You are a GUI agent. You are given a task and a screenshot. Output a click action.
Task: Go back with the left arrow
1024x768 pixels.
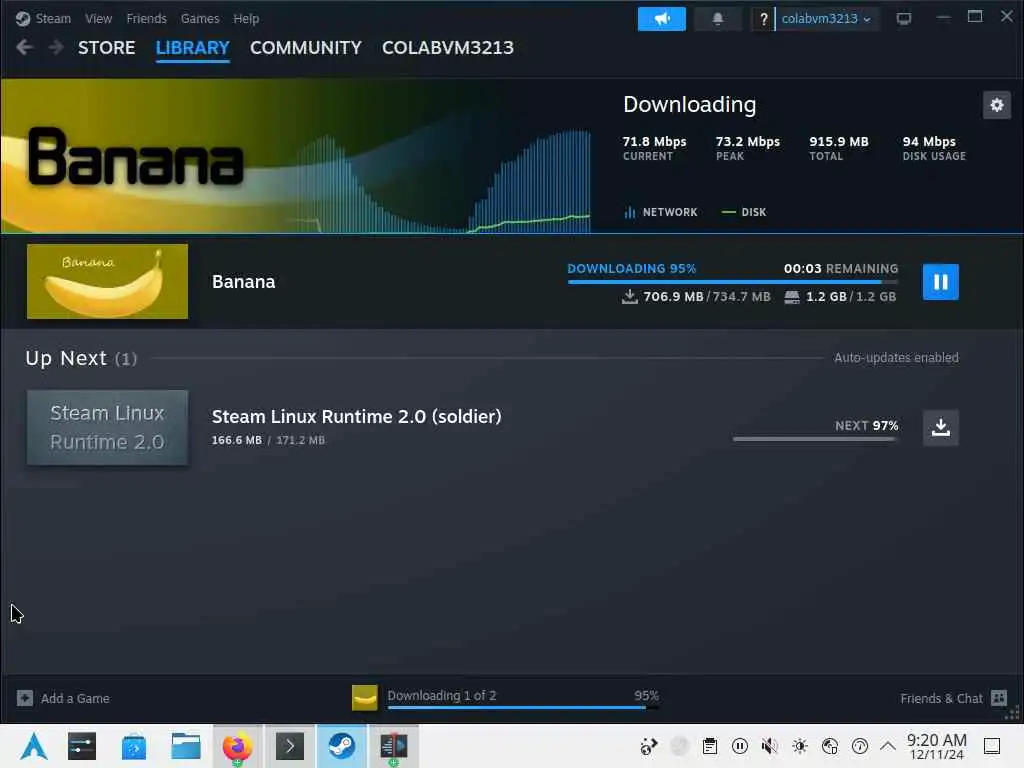coord(24,48)
